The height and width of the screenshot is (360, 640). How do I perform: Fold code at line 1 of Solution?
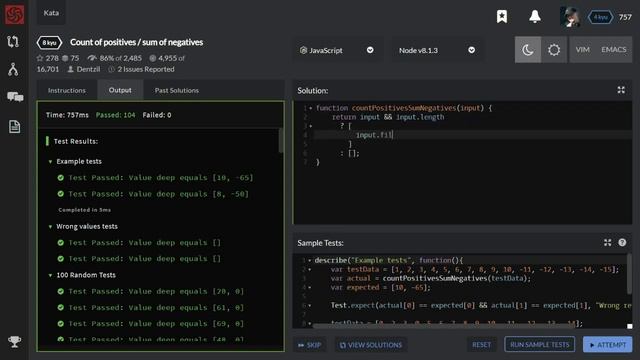coord(311,108)
